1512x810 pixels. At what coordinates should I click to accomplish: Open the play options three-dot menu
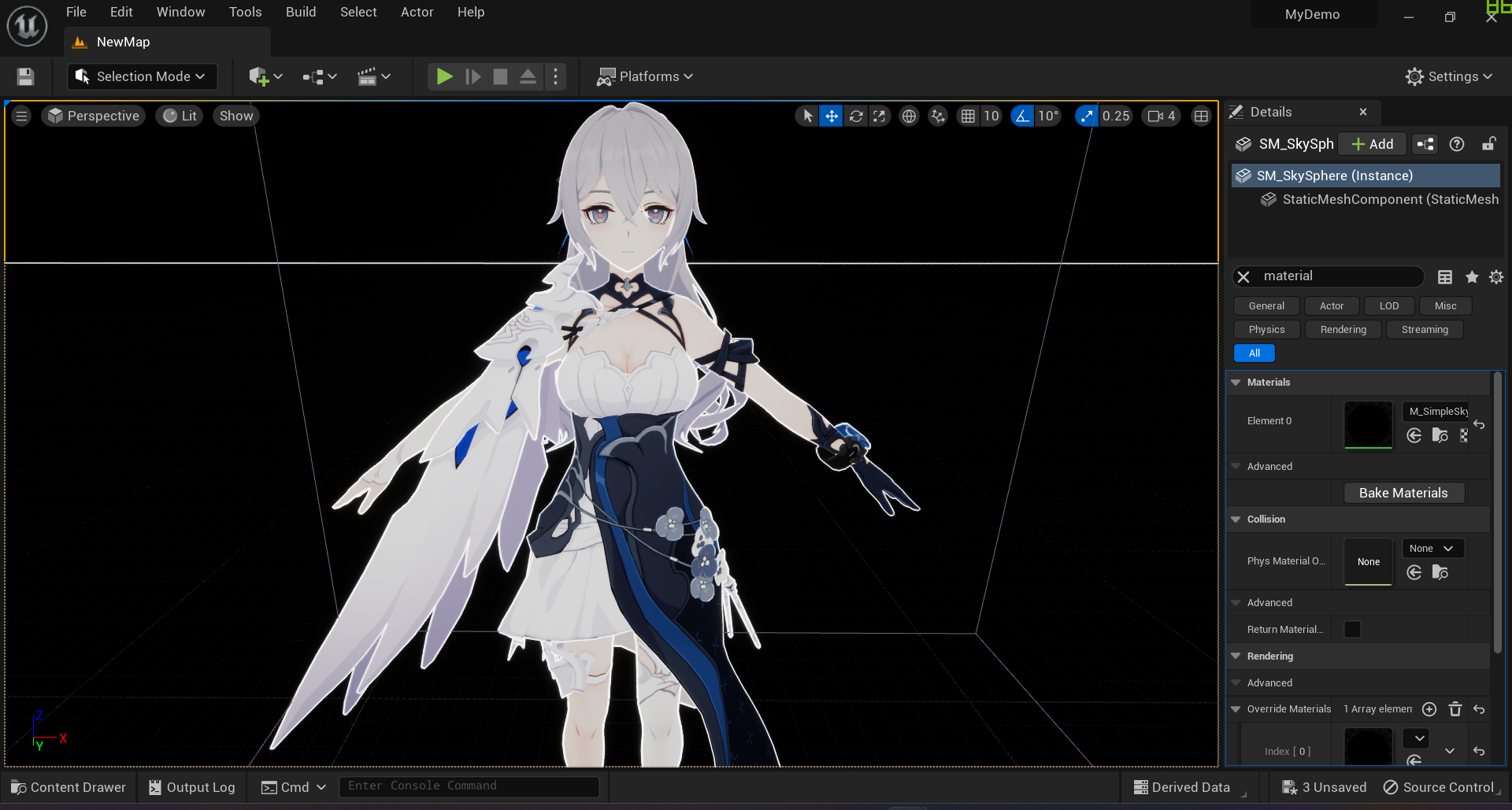tap(556, 76)
